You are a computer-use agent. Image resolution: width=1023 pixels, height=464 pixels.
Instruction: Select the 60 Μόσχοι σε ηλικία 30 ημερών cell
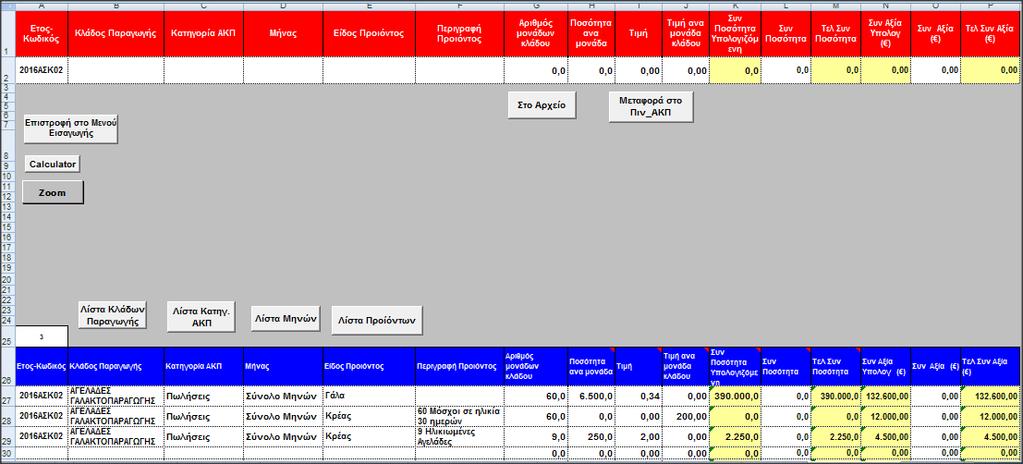click(459, 416)
